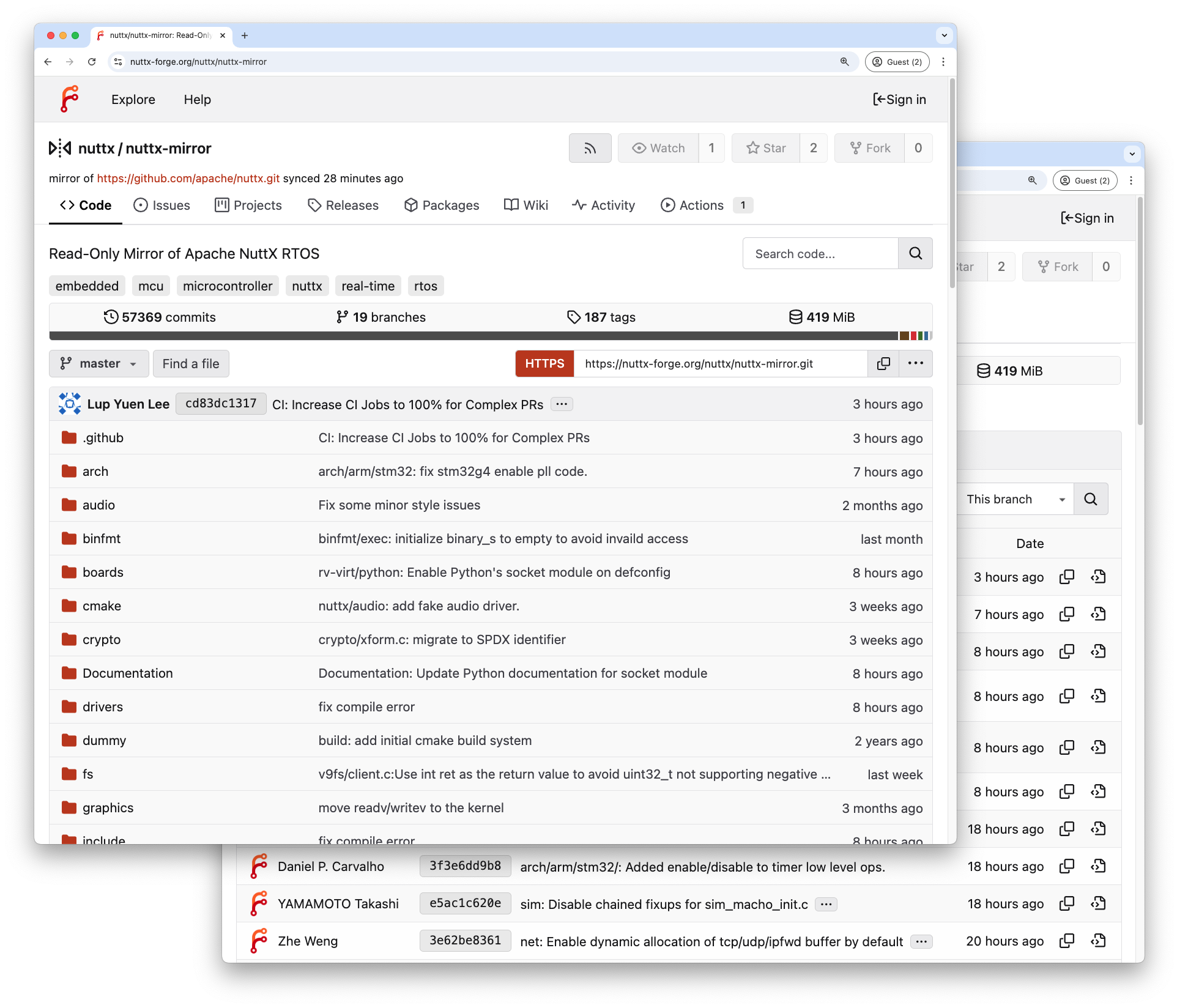
Task: View source at commit e5ac1c620e in back window
Action: pos(1099,903)
